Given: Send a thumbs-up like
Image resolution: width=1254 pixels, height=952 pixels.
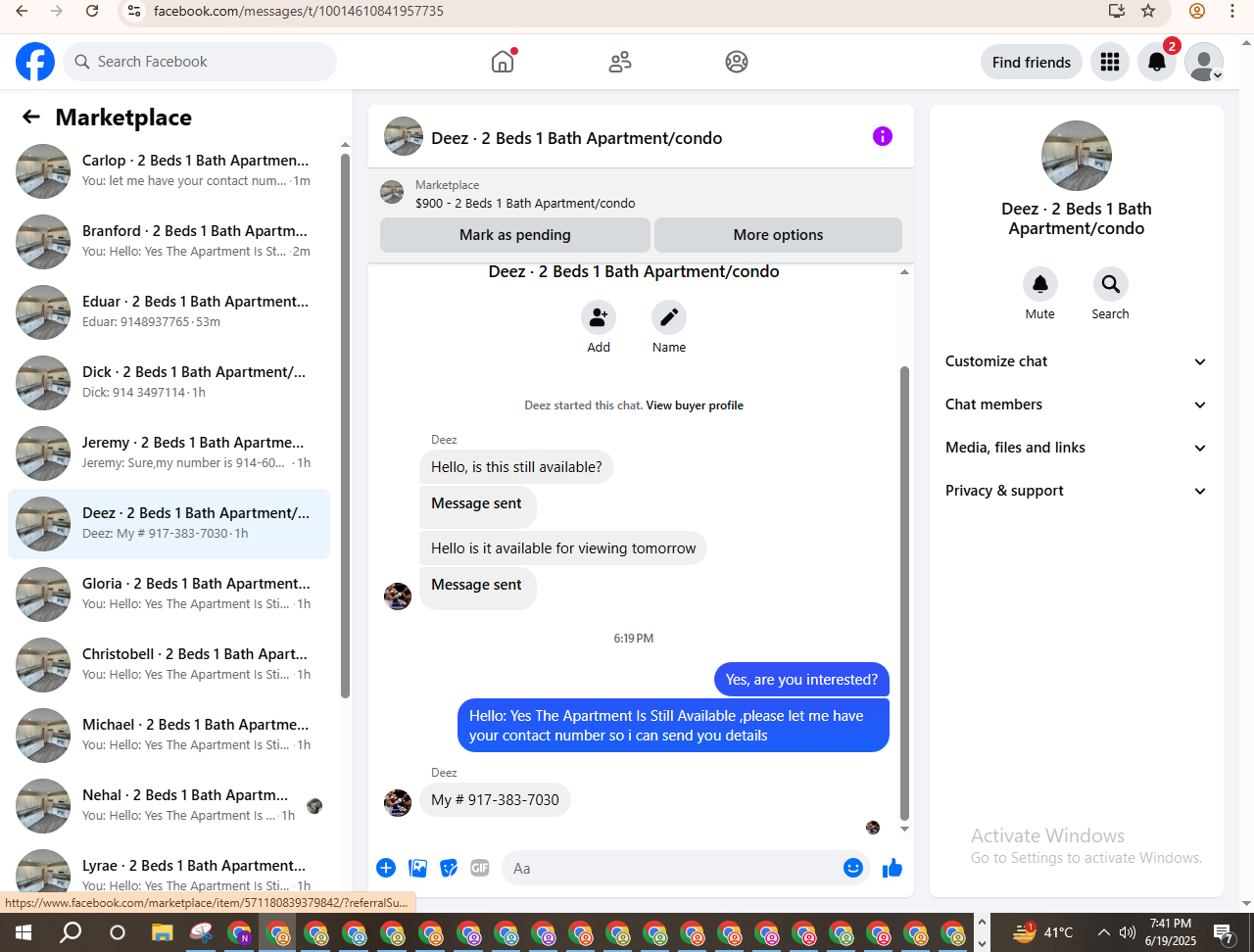Looking at the screenshot, I should click(x=892, y=868).
